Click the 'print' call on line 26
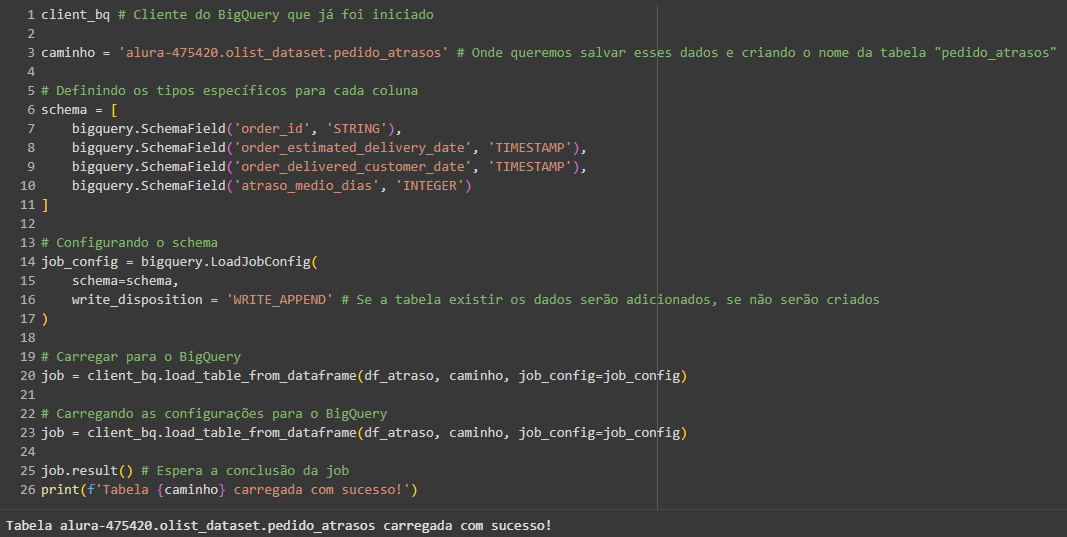Viewport: 1067px width, 537px height. pyautogui.click(x=60, y=491)
